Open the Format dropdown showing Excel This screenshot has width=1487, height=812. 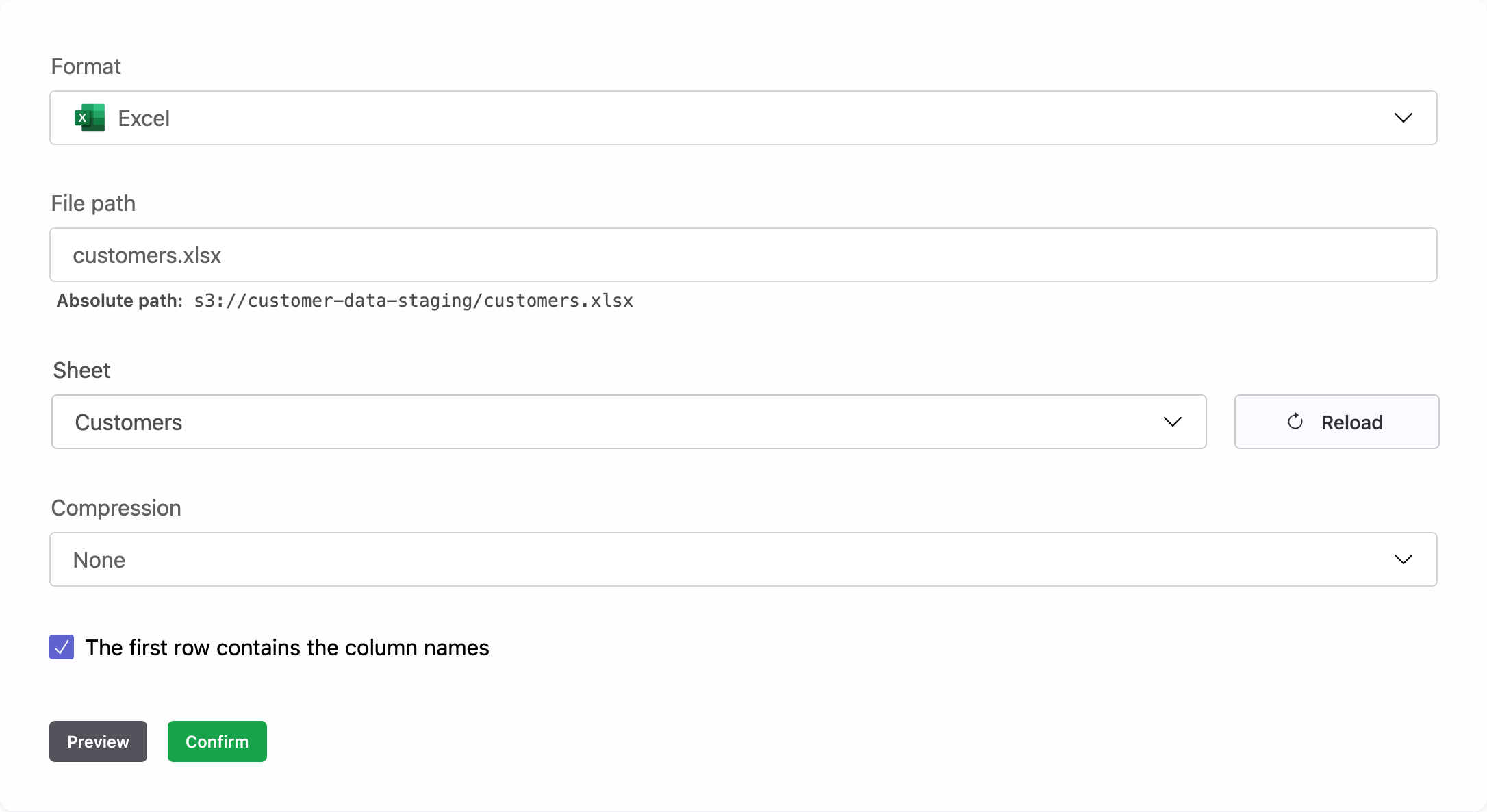pos(743,118)
